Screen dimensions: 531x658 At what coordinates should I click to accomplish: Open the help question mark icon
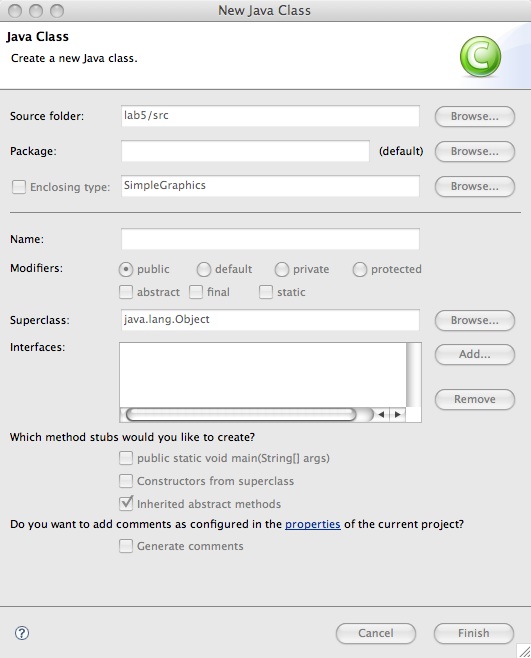point(22,633)
